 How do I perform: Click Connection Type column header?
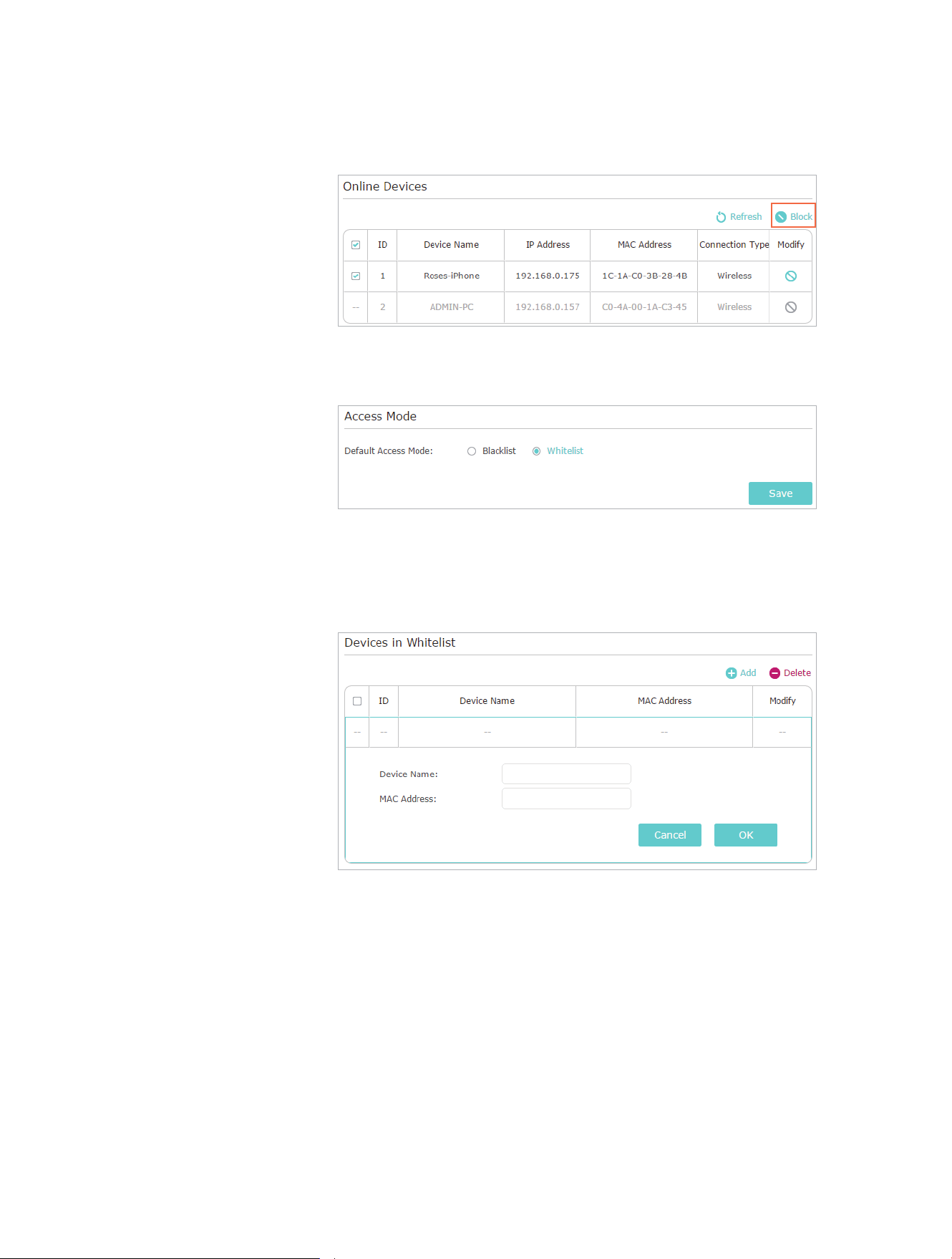[734, 245]
